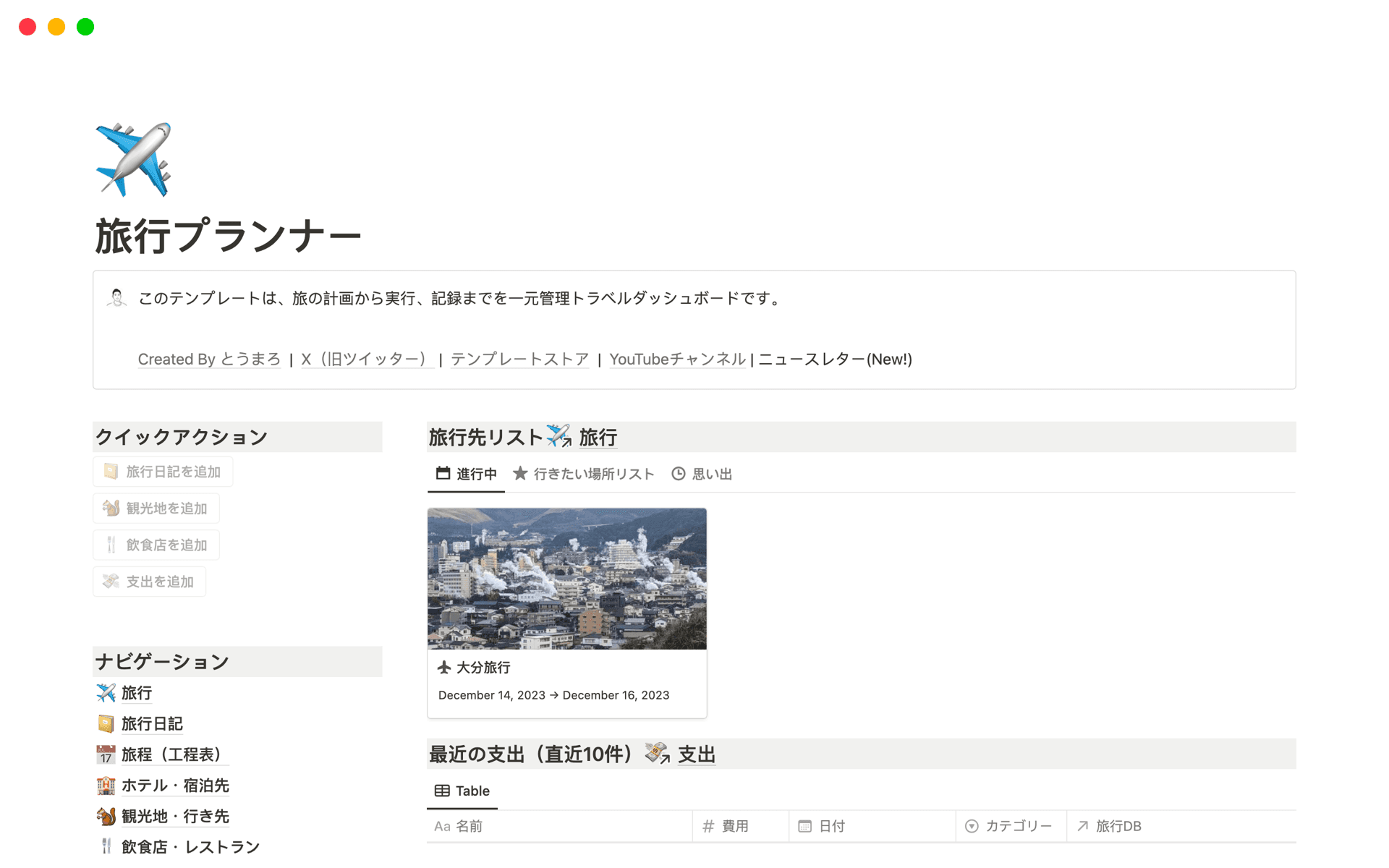Select the Table view icon under 最近の支出
The height and width of the screenshot is (868, 1389).
pyautogui.click(x=443, y=791)
